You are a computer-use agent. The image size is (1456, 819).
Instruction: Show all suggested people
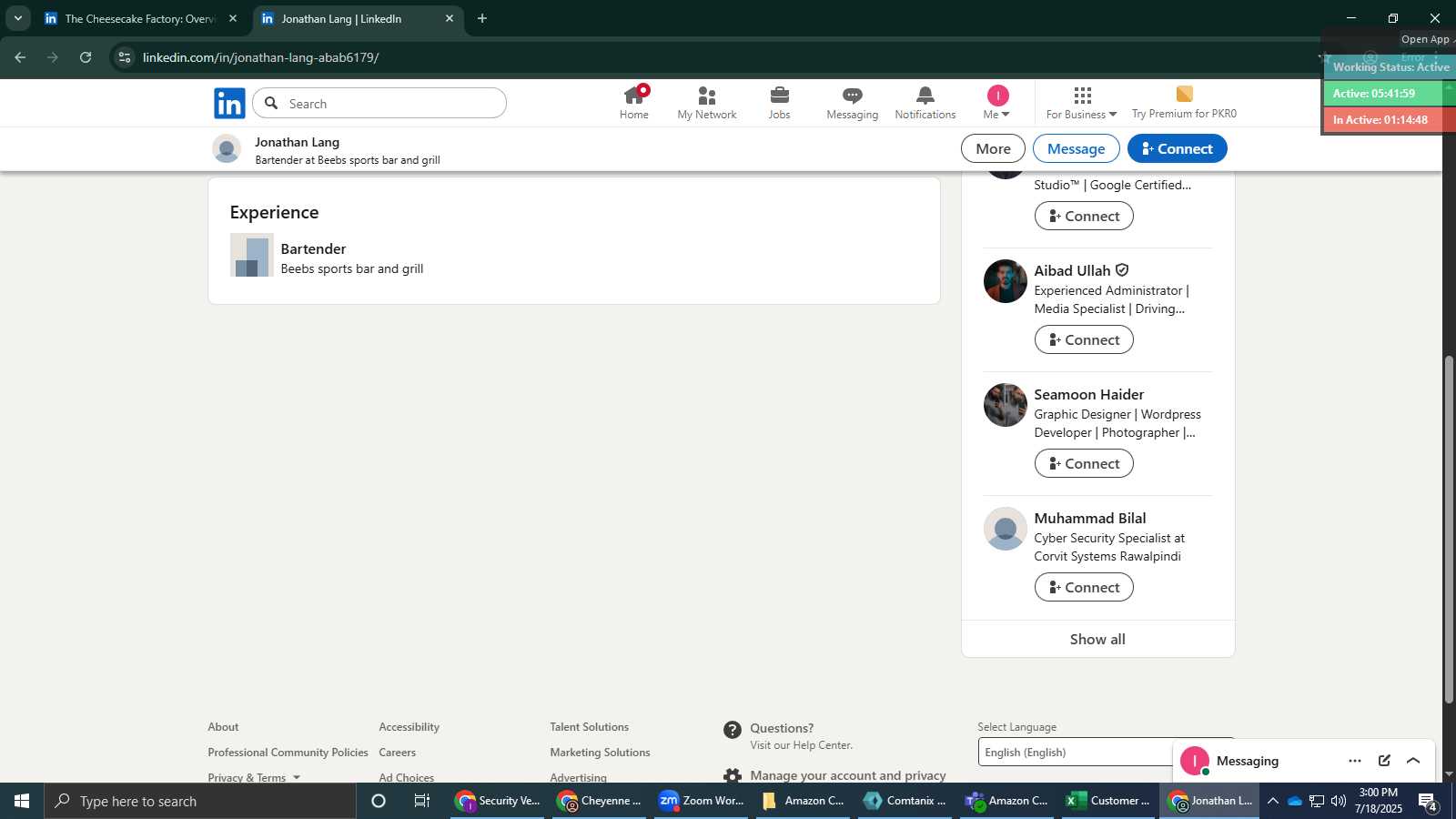click(x=1097, y=639)
